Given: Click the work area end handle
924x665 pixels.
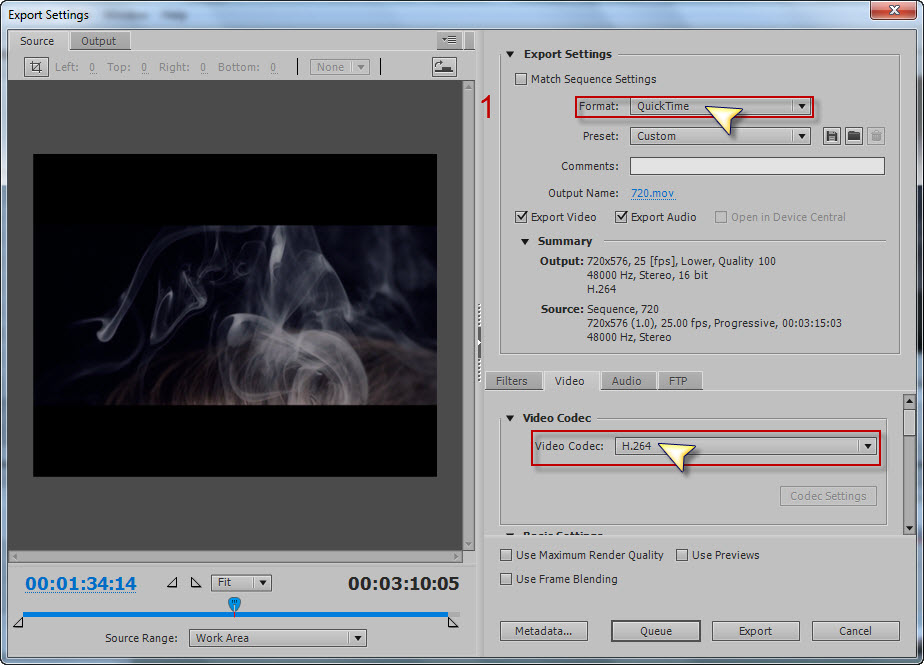Looking at the screenshot, I should click(x=453, y=622).
